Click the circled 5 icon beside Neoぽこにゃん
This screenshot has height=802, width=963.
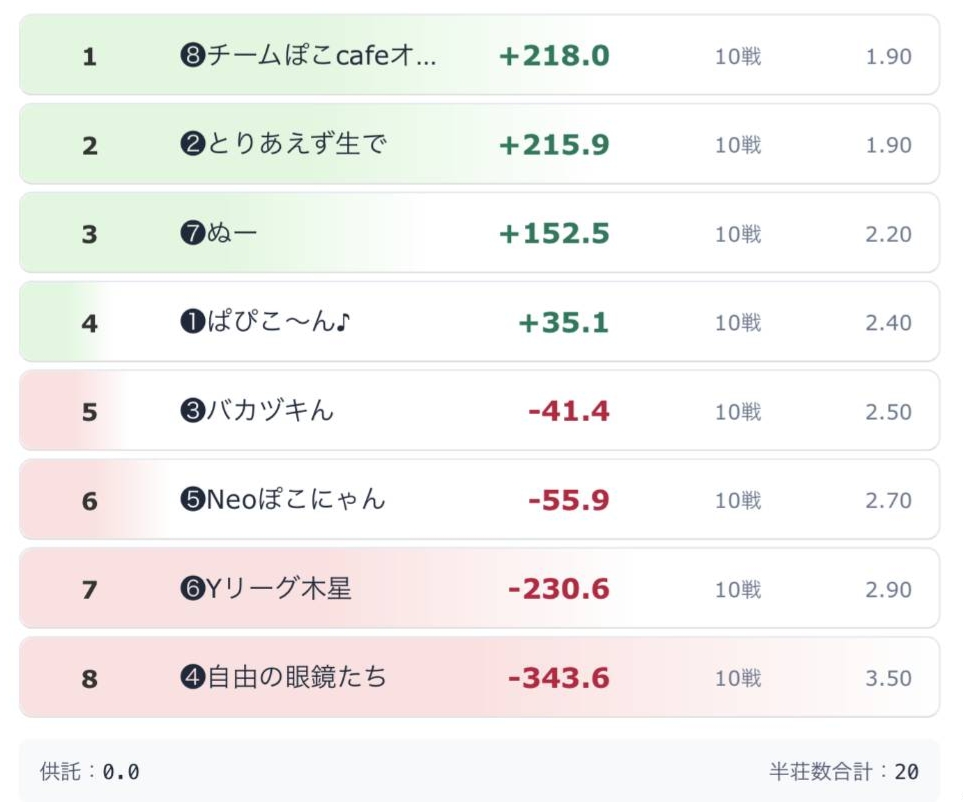(x=192, y=500)
